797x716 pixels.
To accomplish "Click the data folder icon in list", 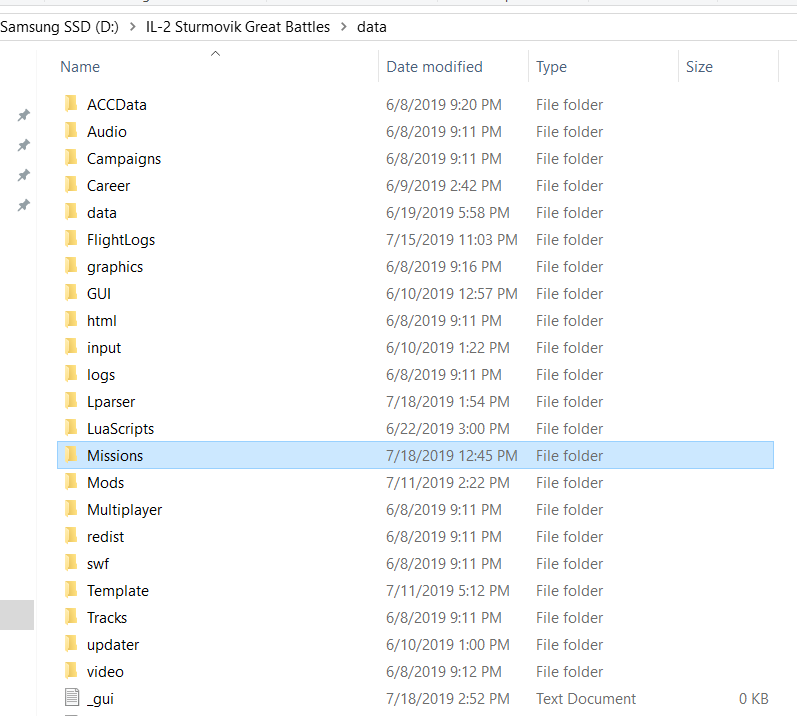I will click(x=72, y=211).
